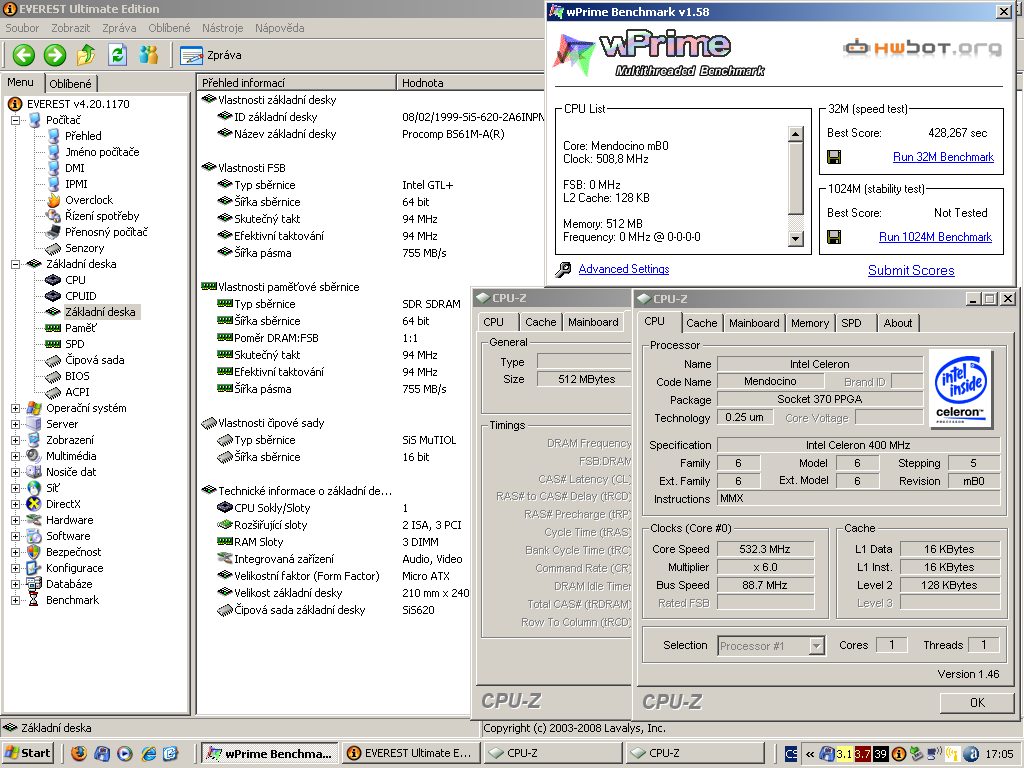Click scroll up arrow in wPrime CPU List
The image size is (1024, 768).
point(795,135)
